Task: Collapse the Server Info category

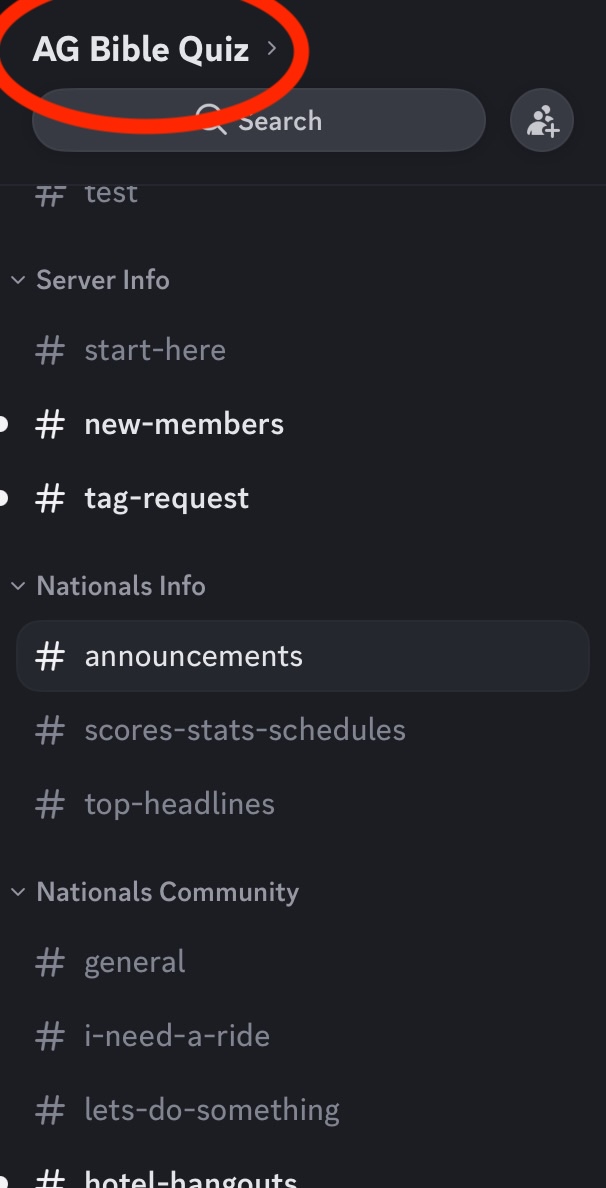Action: pyautogui.click(x=17, y=280)
